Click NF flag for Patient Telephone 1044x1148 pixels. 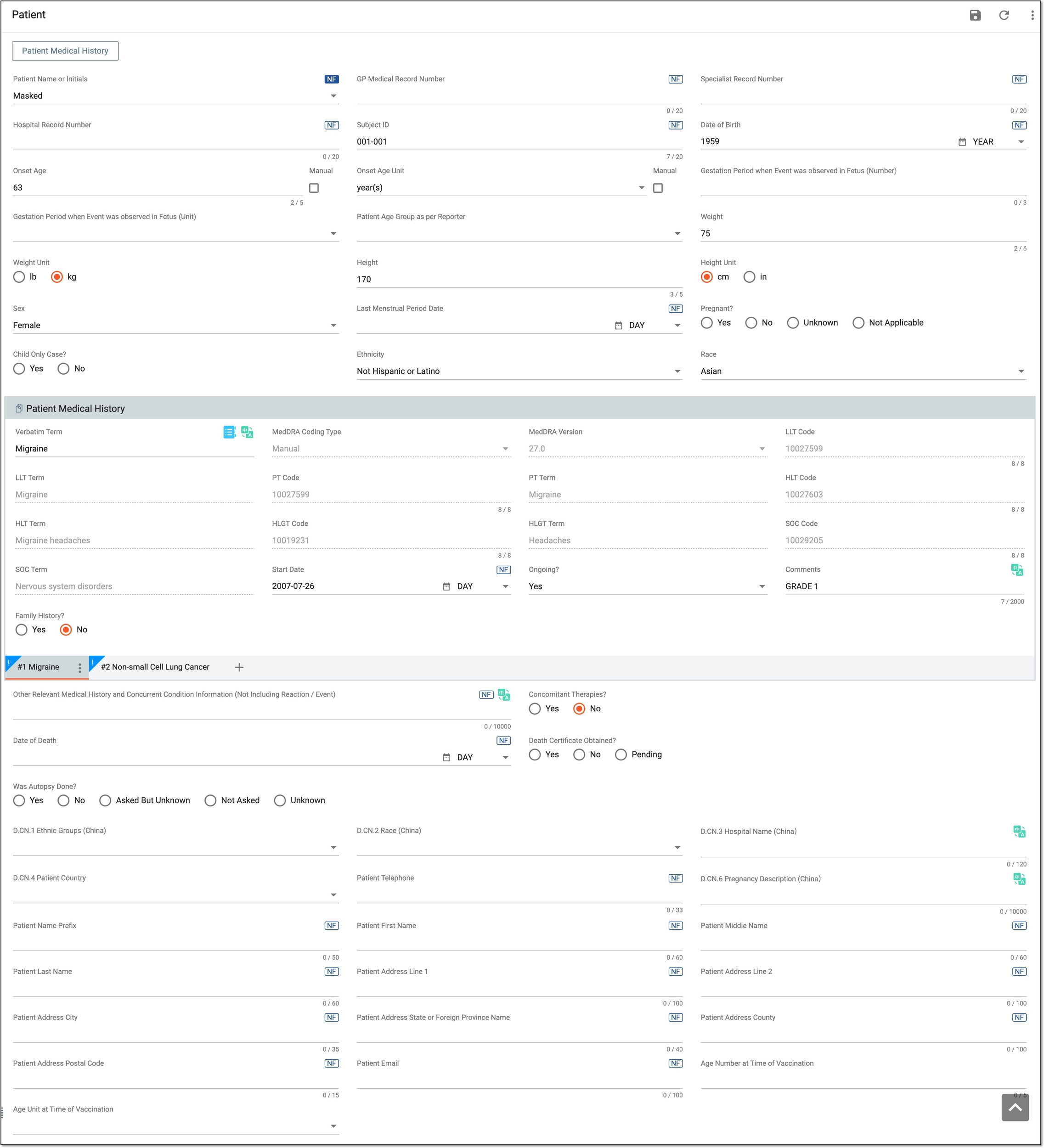pos(676,878)
